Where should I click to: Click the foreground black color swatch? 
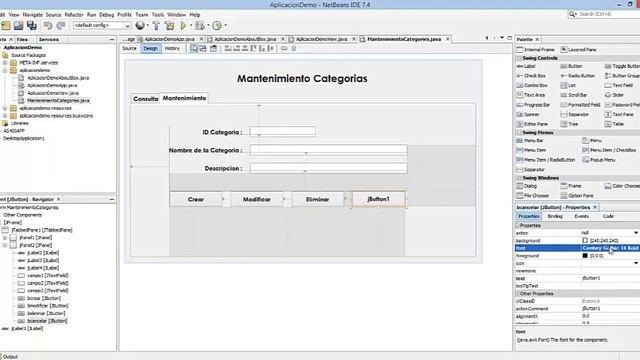[585, 256]
